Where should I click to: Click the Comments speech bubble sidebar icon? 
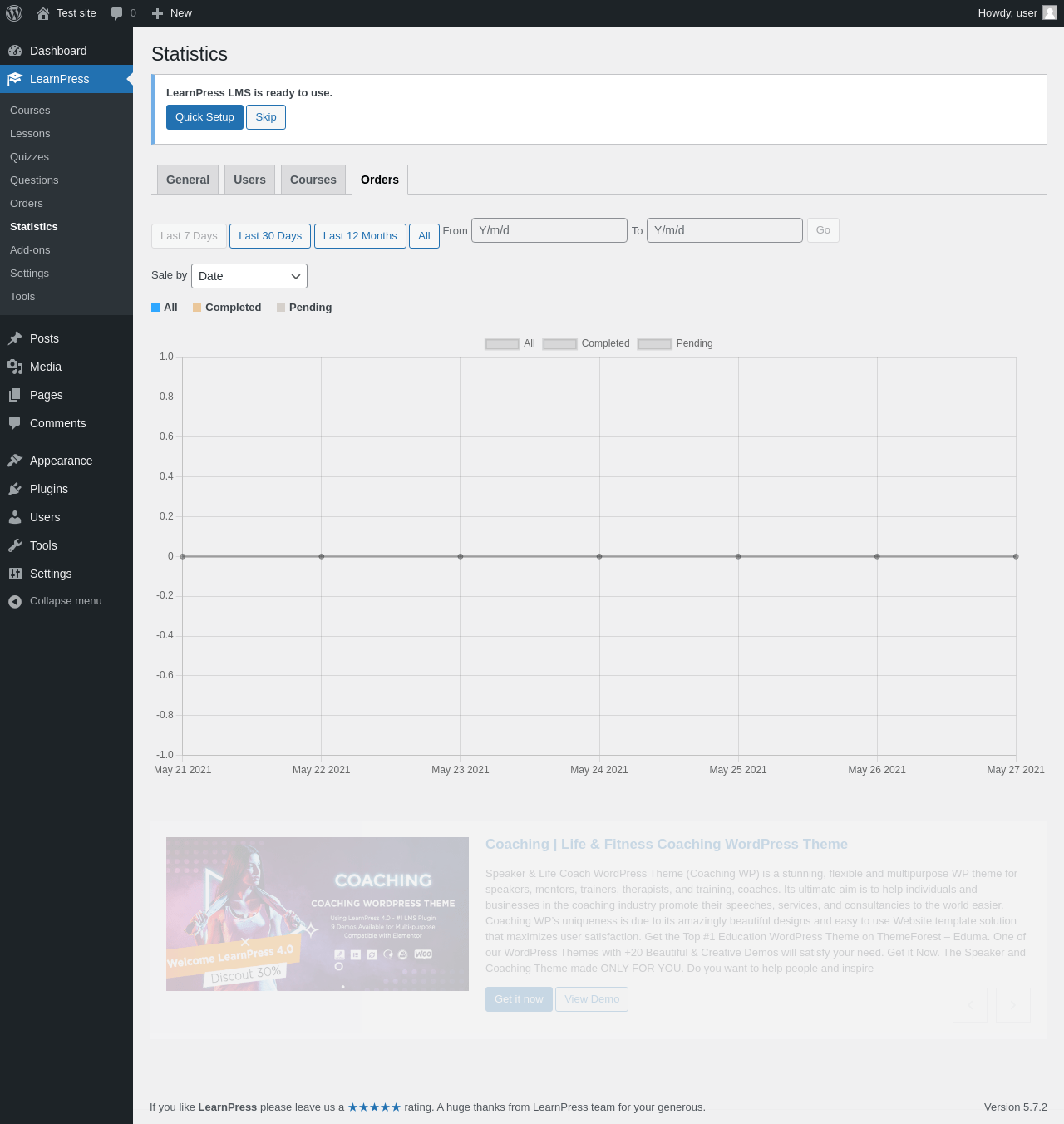15,423
